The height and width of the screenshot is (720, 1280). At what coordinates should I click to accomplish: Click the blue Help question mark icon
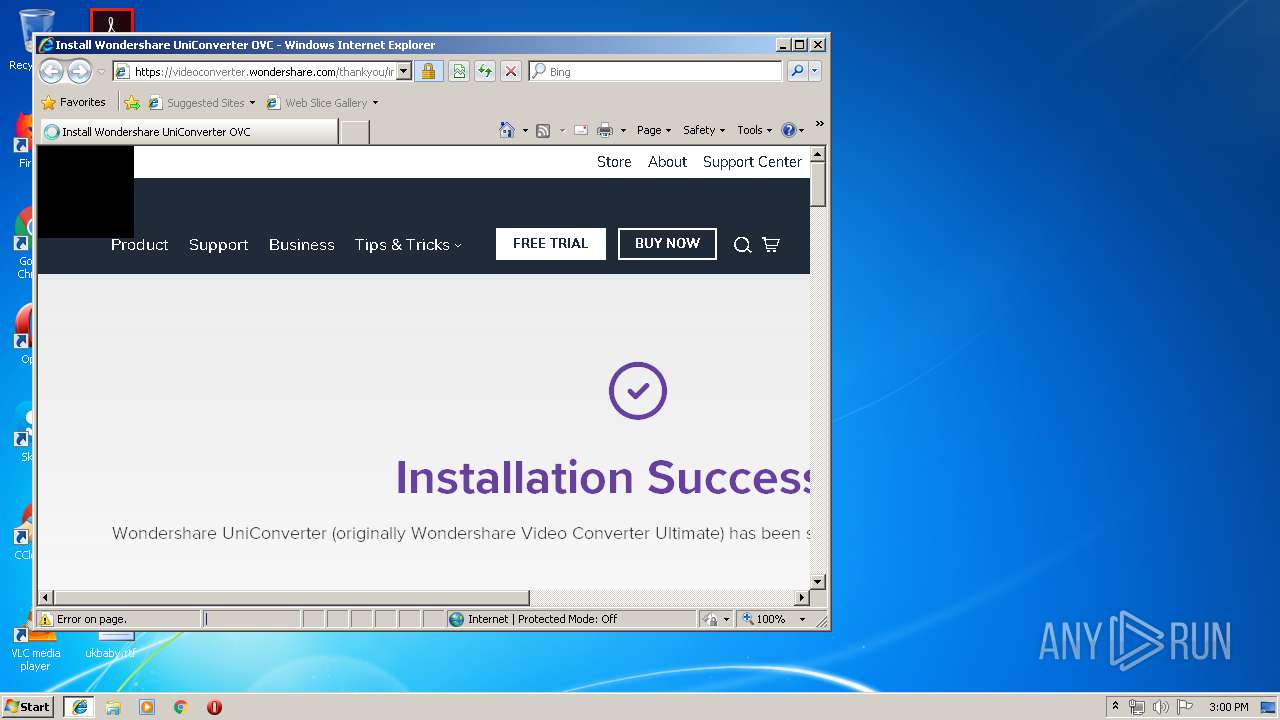(789, 130)
